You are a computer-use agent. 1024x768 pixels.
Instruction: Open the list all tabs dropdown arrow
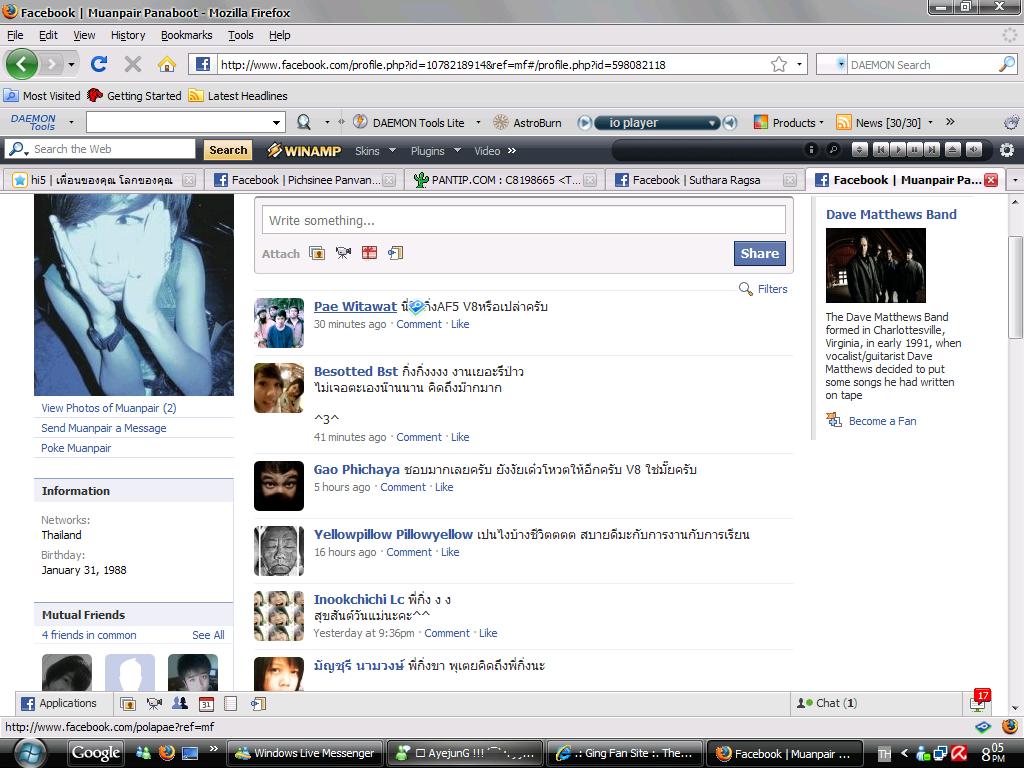click(x=1014, y=180)
